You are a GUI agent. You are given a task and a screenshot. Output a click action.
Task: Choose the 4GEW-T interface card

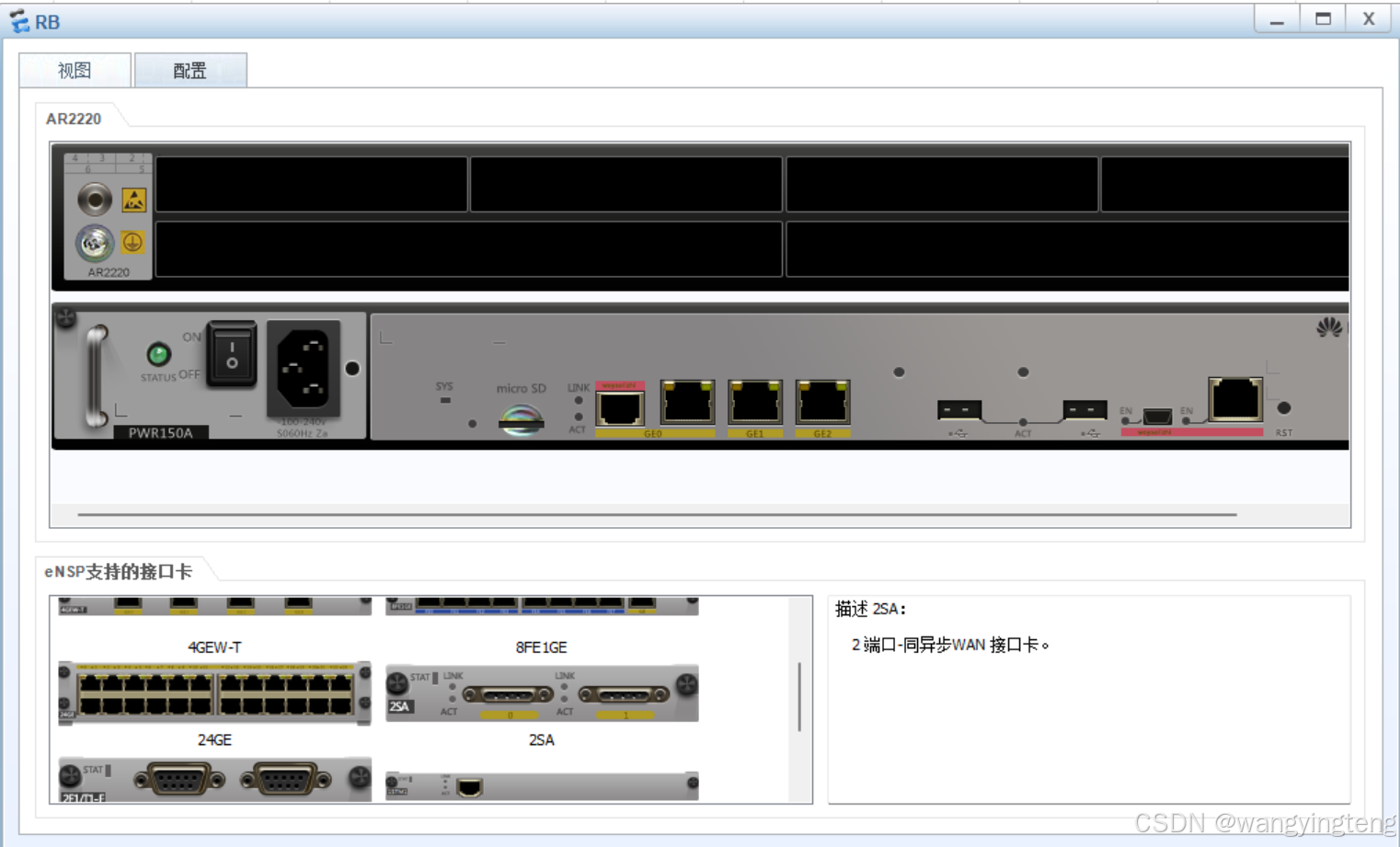click(x=214, y=606)
